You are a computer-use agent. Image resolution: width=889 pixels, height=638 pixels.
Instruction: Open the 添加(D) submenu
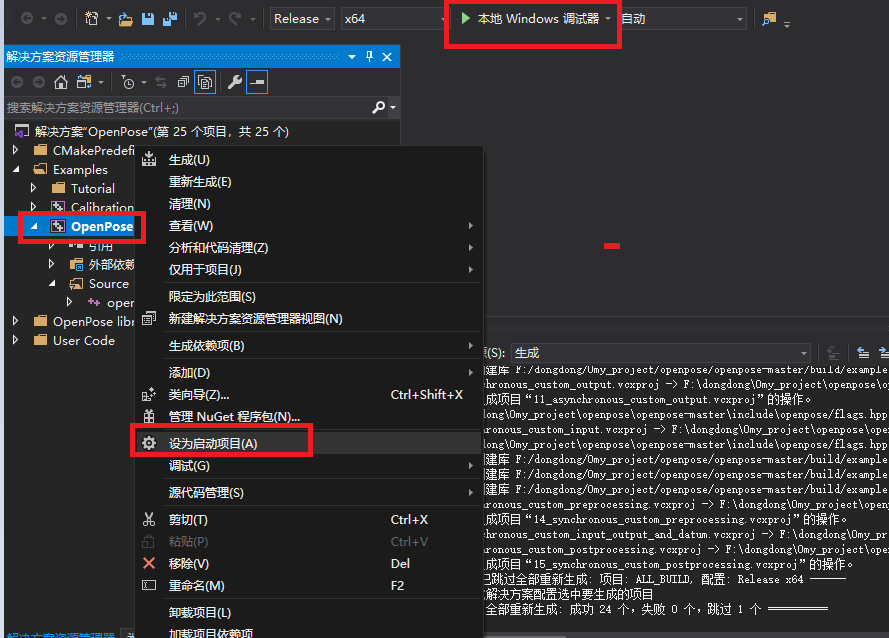click(x=308, y=373)
